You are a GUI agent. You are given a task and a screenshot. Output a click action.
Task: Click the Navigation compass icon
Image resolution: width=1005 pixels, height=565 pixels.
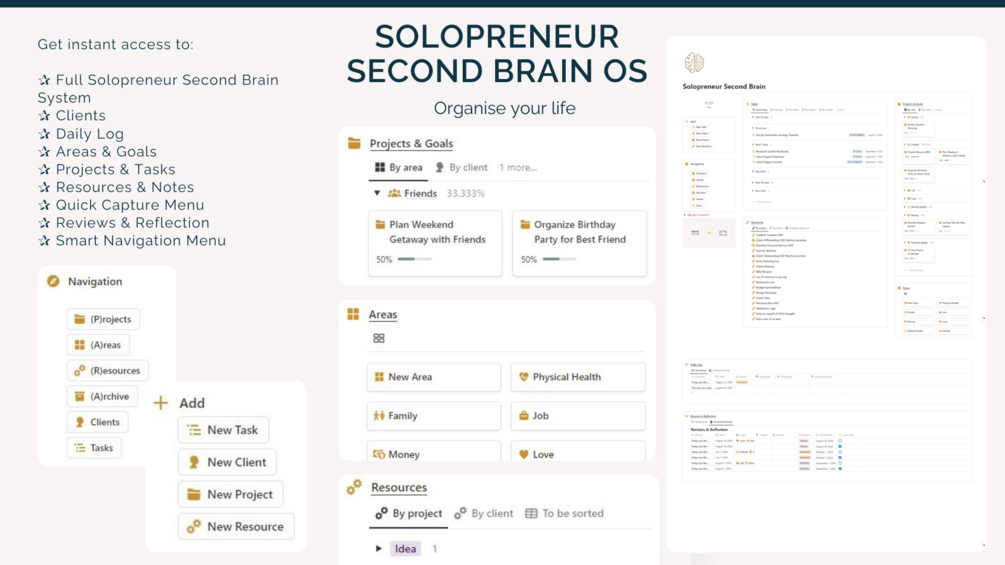pos(53,282)
